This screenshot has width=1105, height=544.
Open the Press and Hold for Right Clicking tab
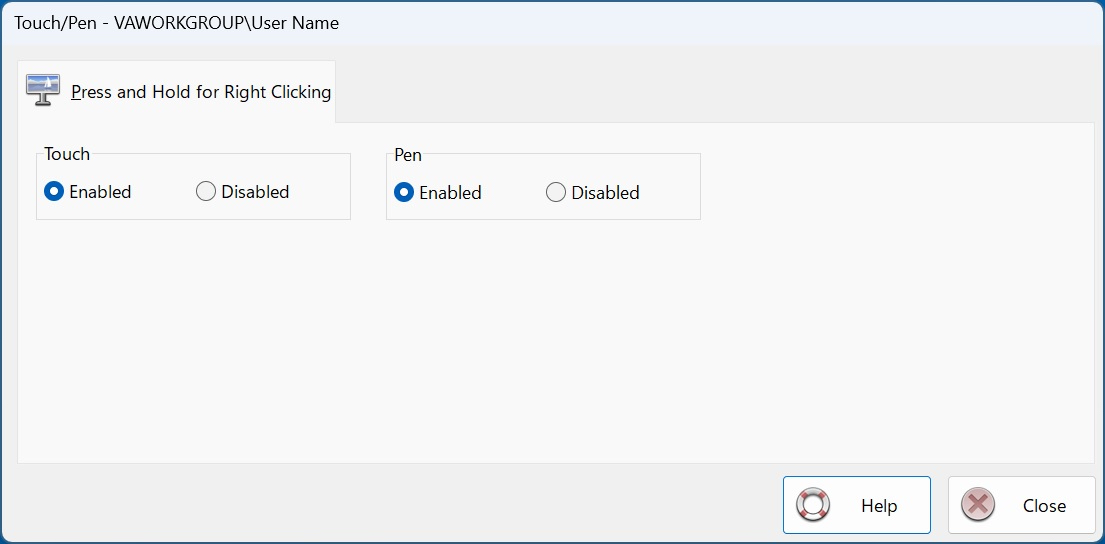pyautogui.click(x=176, y=92)
